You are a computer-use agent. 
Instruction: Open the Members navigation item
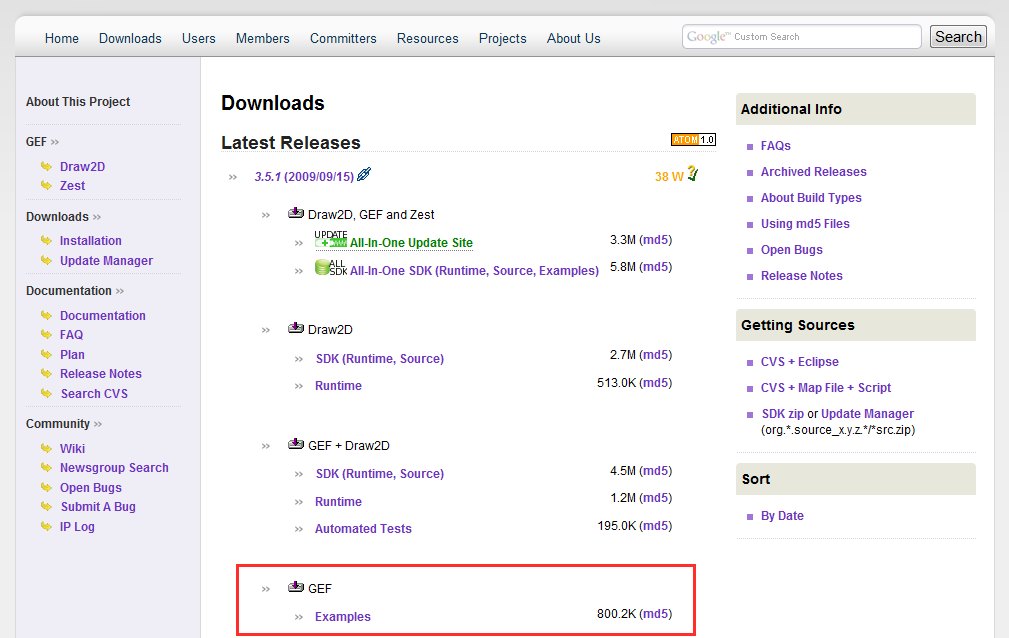point(263,39)
